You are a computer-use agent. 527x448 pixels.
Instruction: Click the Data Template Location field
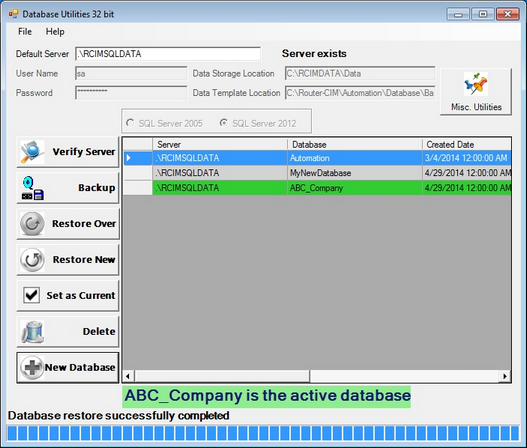point(360,93)
